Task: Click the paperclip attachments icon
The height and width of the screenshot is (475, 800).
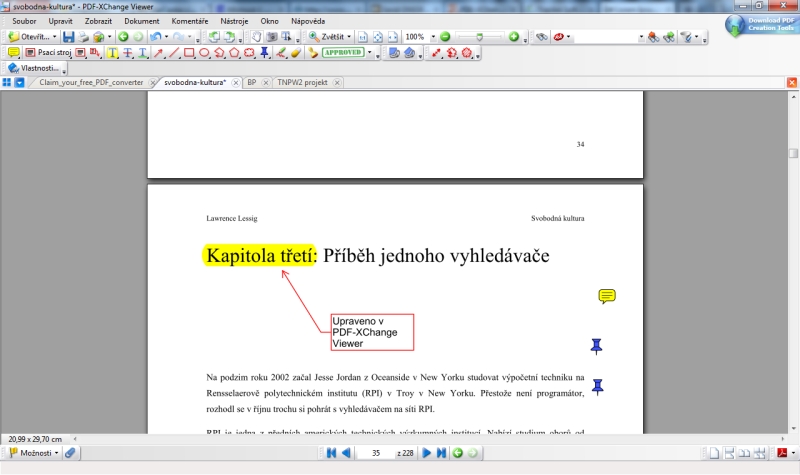Action: click(x=70, y=453)
